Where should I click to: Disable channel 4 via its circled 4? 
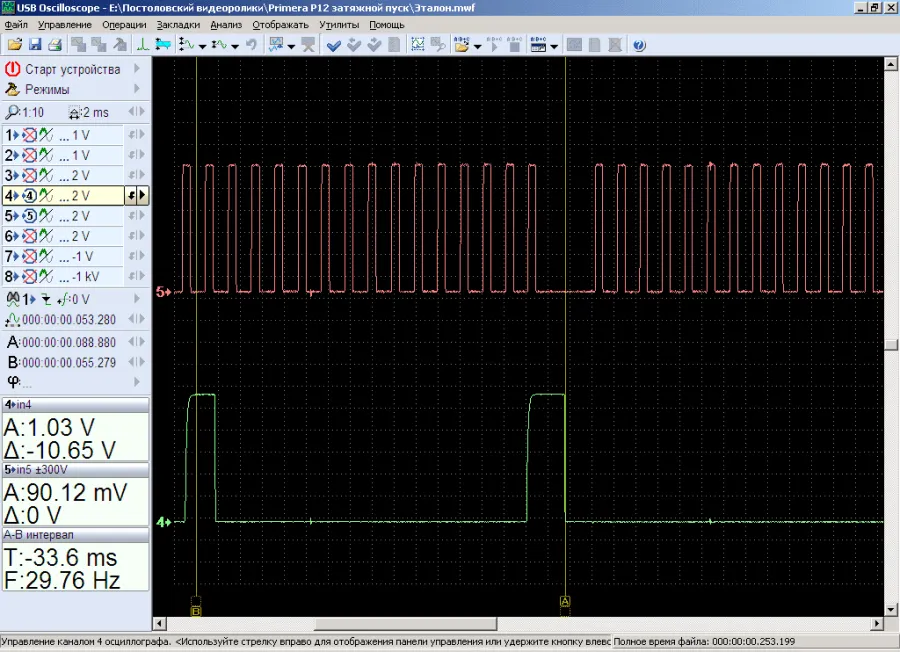click(x=29, y=196)
